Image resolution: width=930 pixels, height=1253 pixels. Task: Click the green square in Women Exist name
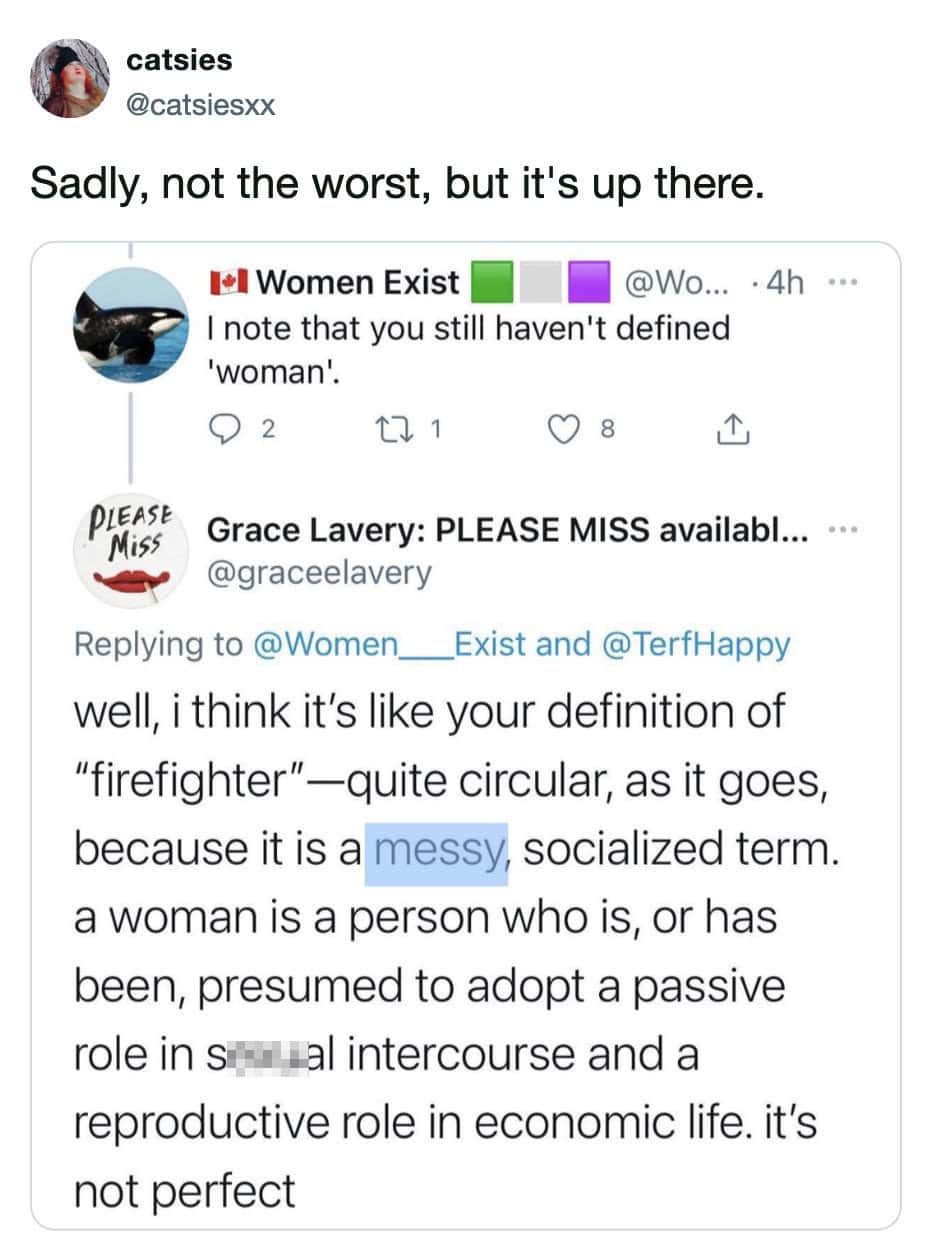(491, 283)
